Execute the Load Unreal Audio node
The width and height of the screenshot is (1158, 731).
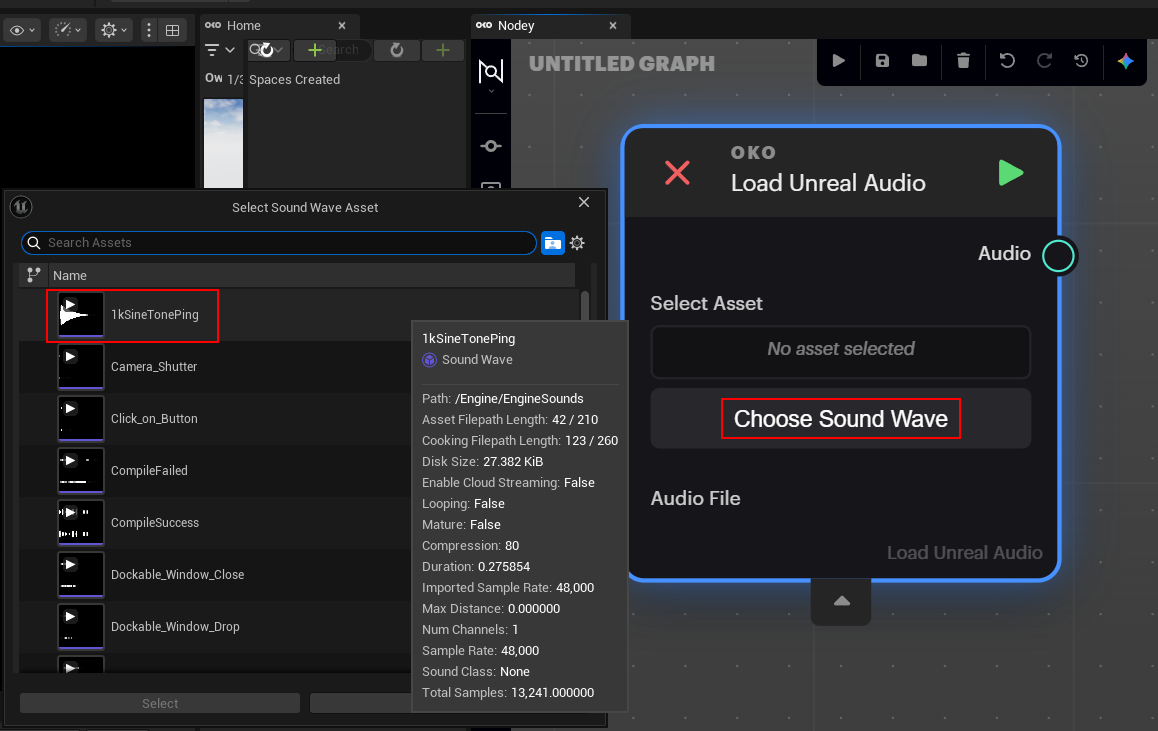(x=1010, y=173)
